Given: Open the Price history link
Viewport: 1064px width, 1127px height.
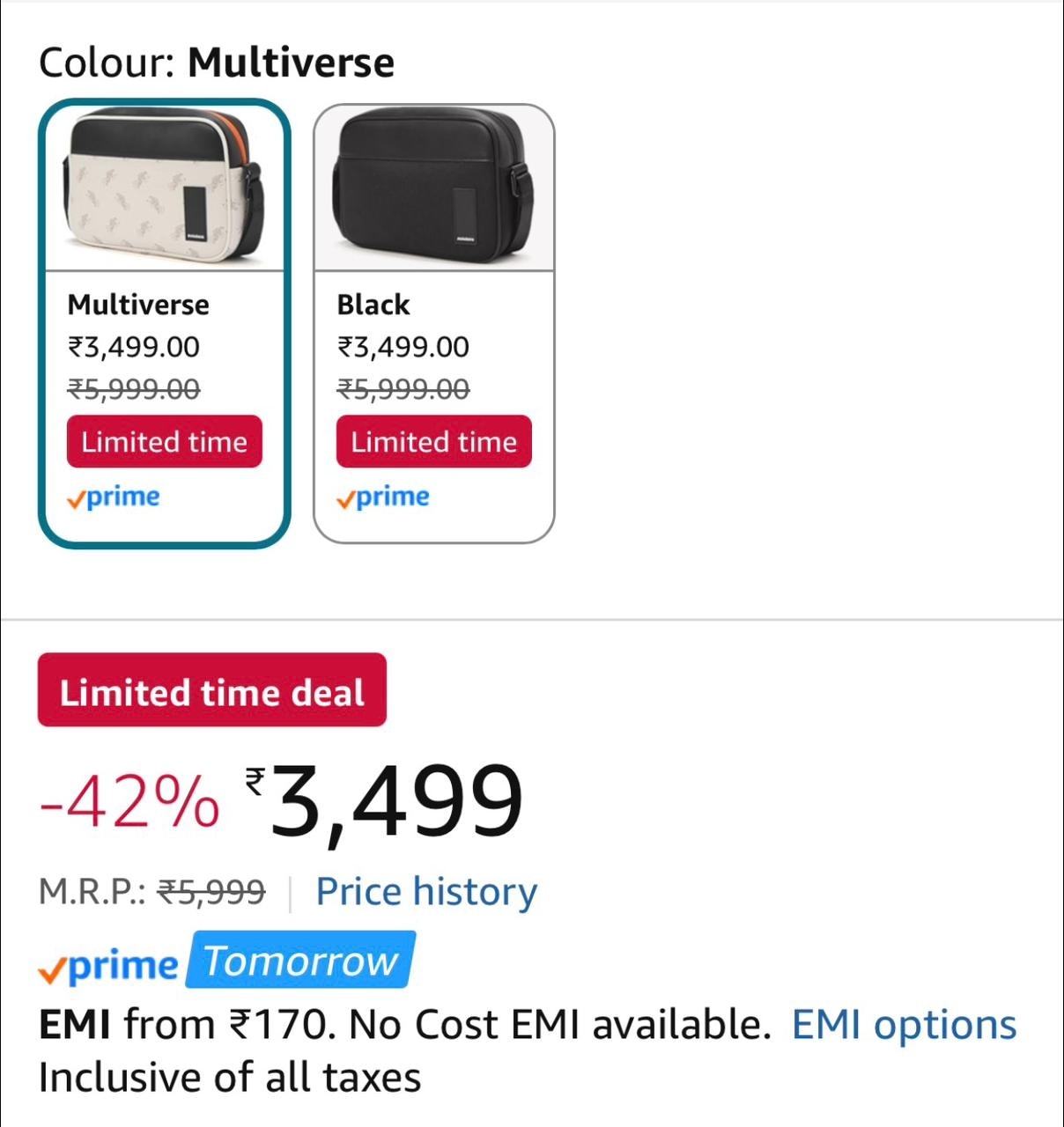Looking at the screenshot, I should (x=426, y=892).
